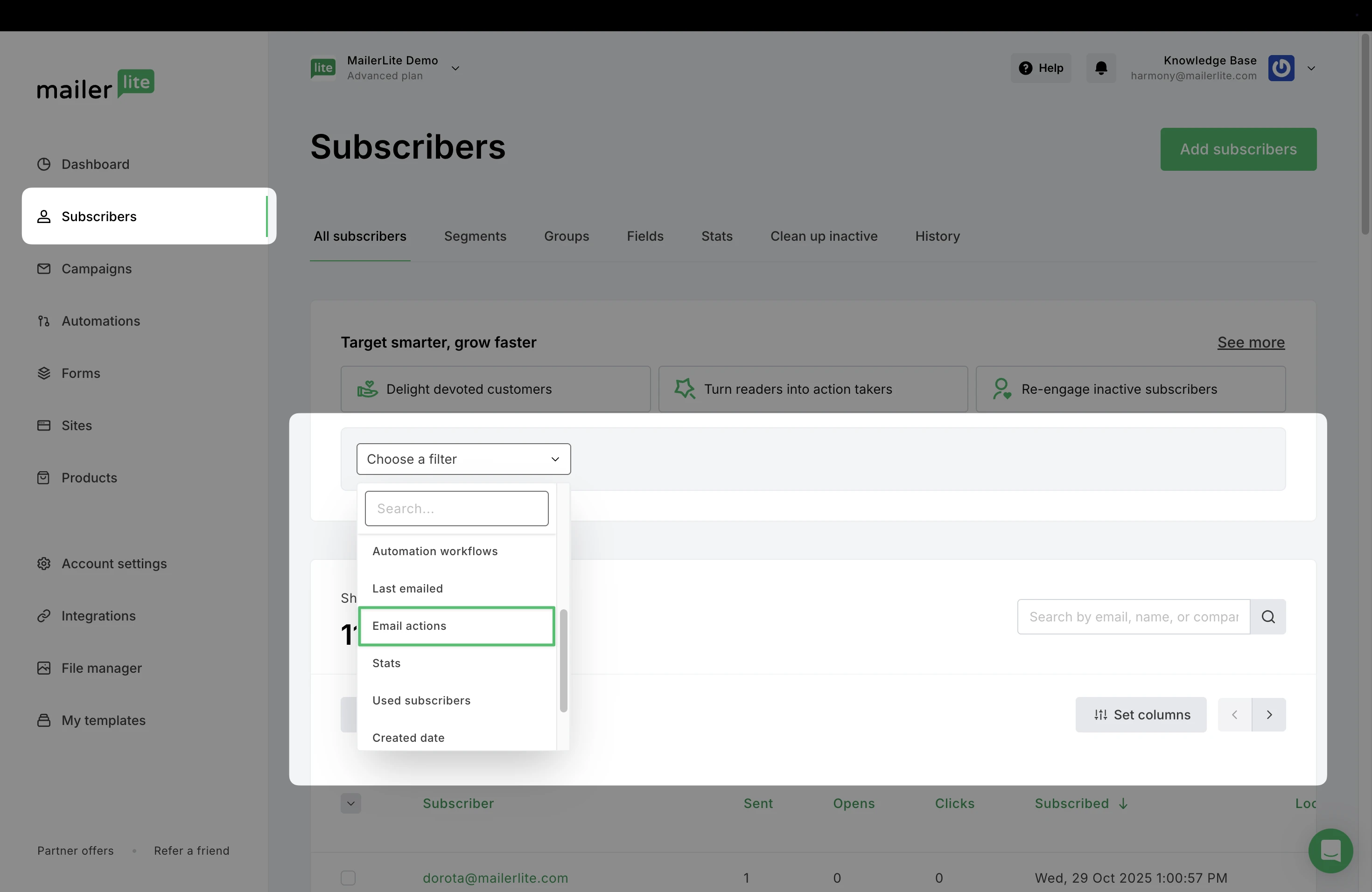
Task: Switch to the Segments tab
Action: click(475, 236)
